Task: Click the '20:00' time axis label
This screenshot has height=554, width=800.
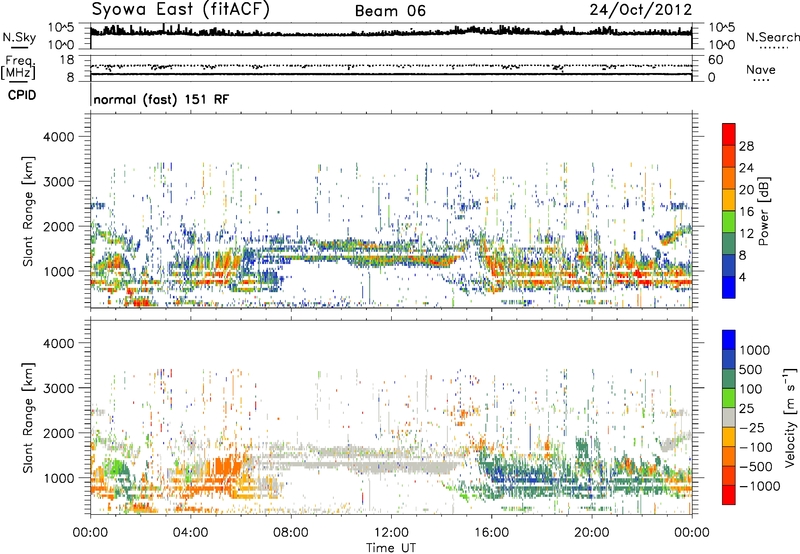Action: (x=591, y=533)
